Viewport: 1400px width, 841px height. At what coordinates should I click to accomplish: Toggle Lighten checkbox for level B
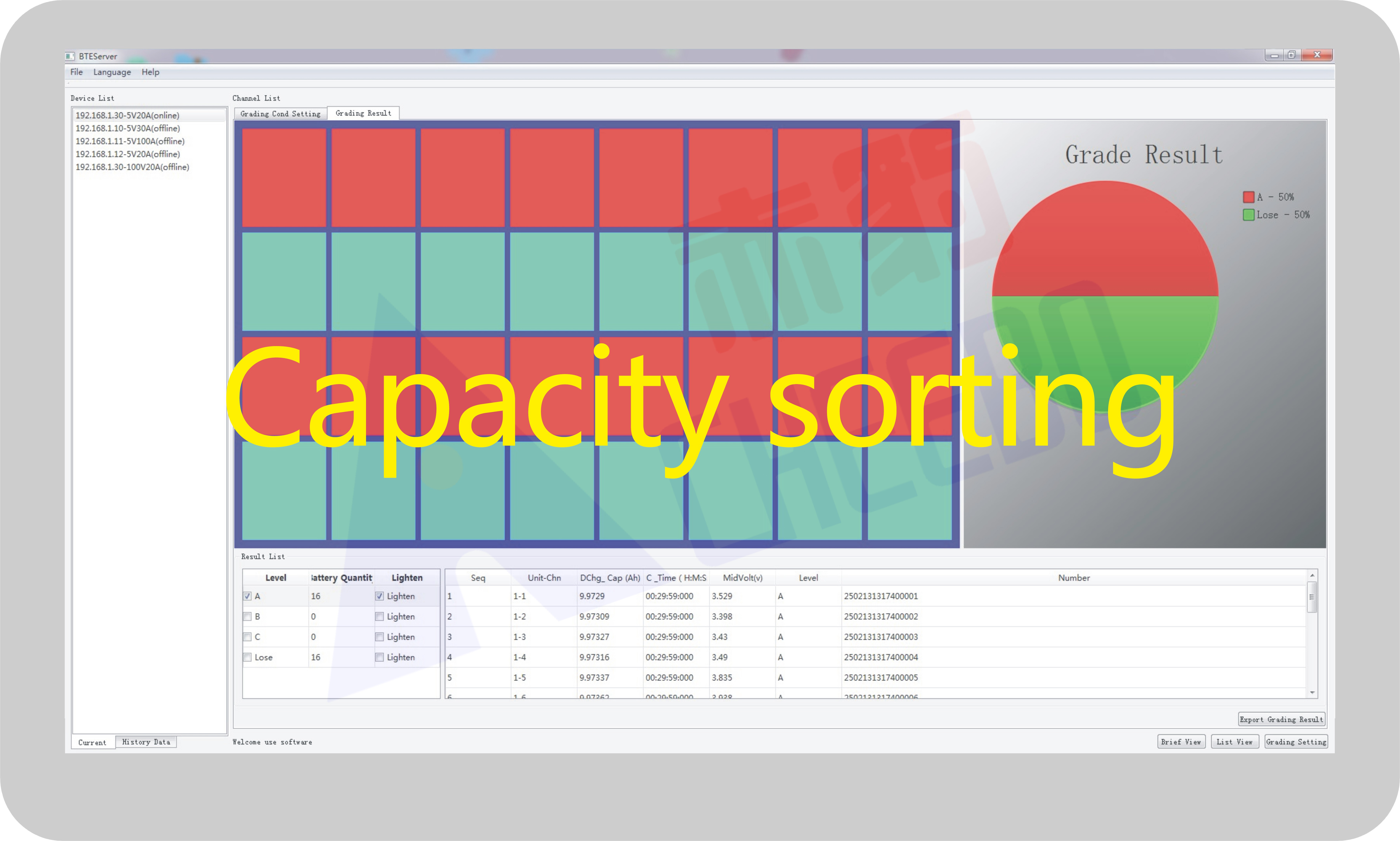point(380,617)
